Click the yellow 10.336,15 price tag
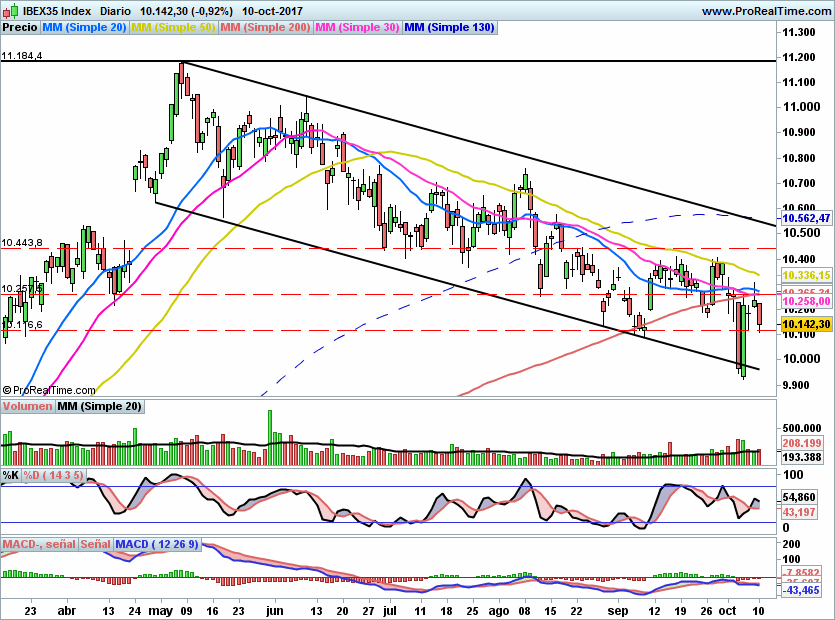835x620 pixels. point(806,275)
